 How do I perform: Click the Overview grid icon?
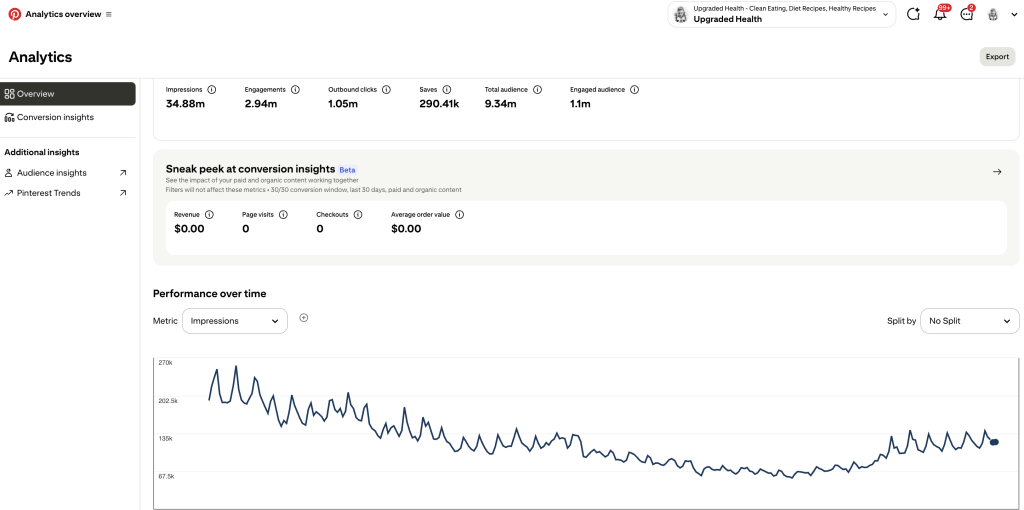click(x=9, y=94)
